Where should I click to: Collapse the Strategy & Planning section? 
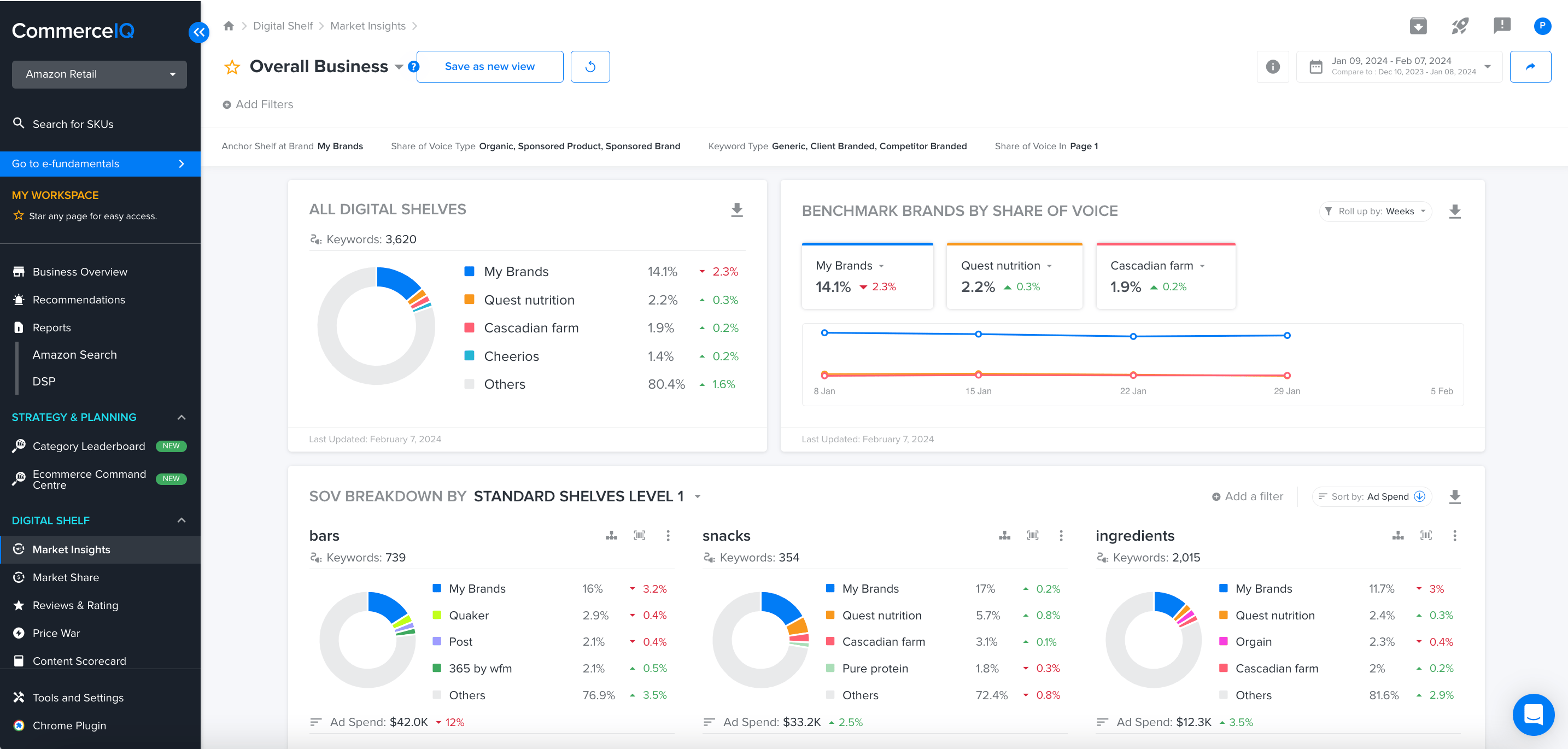pos(182,417)
